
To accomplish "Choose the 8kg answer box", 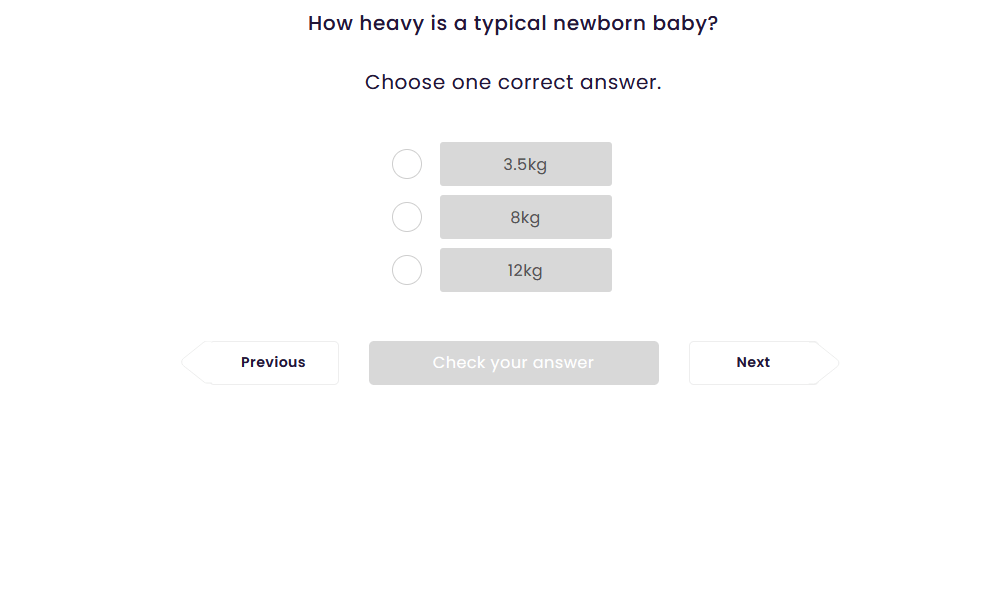I will pyautogui.click(x=525, y=217).
